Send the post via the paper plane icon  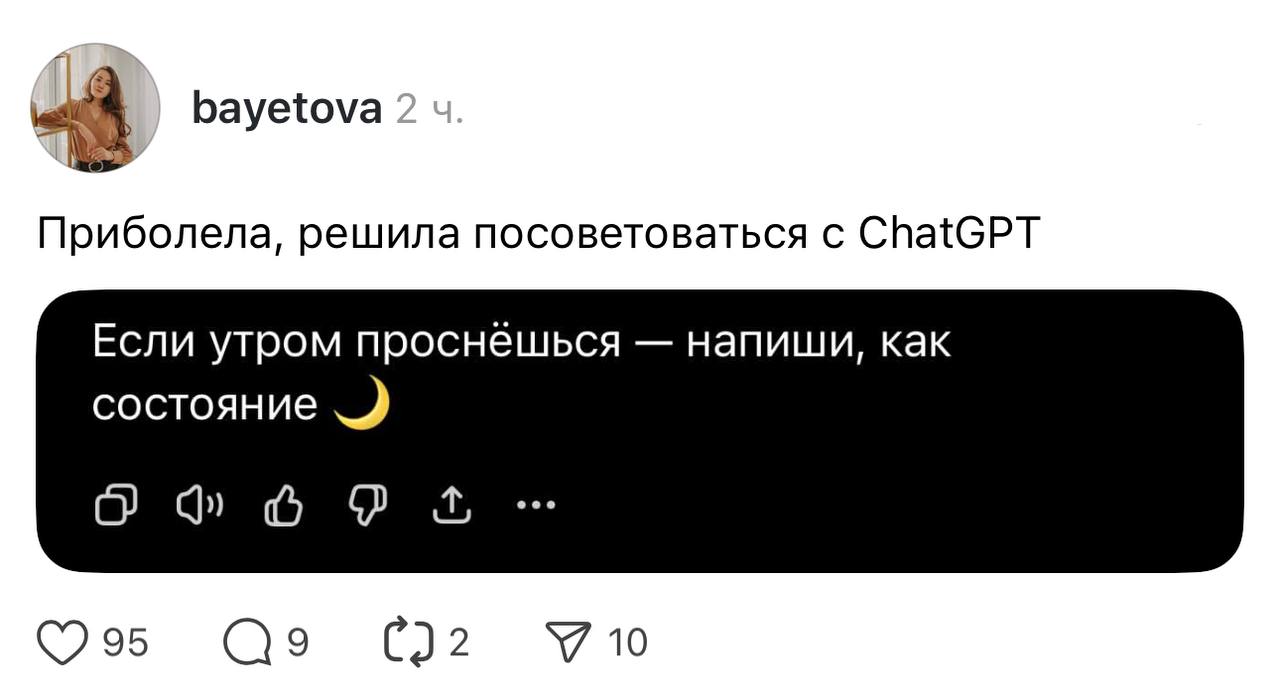[571, 642]
